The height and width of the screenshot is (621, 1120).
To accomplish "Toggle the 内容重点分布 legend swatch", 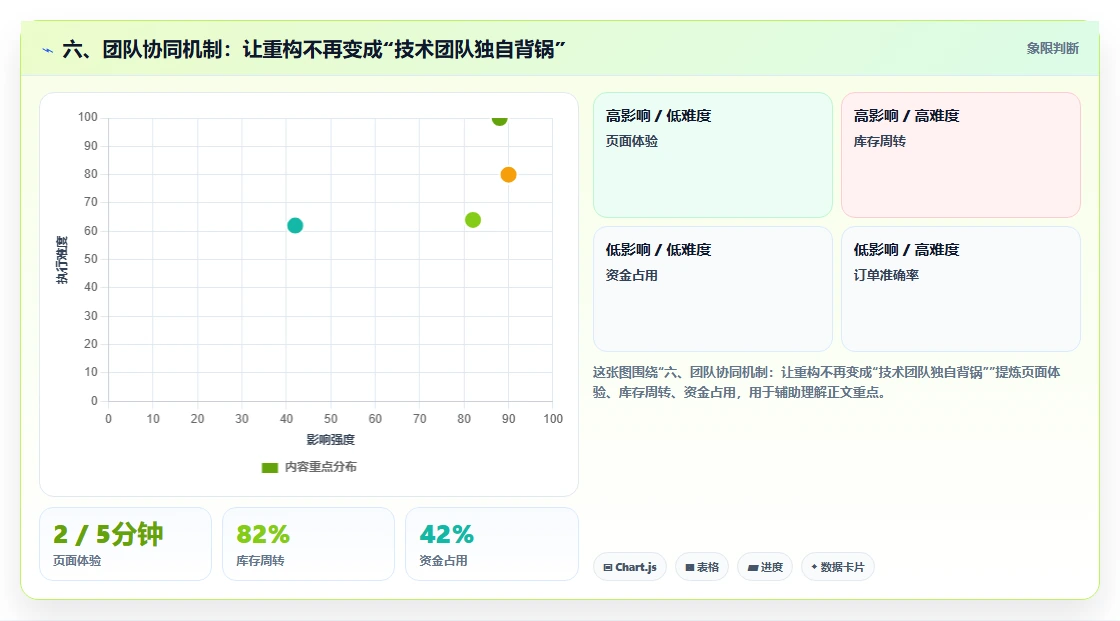I will 269,467.
